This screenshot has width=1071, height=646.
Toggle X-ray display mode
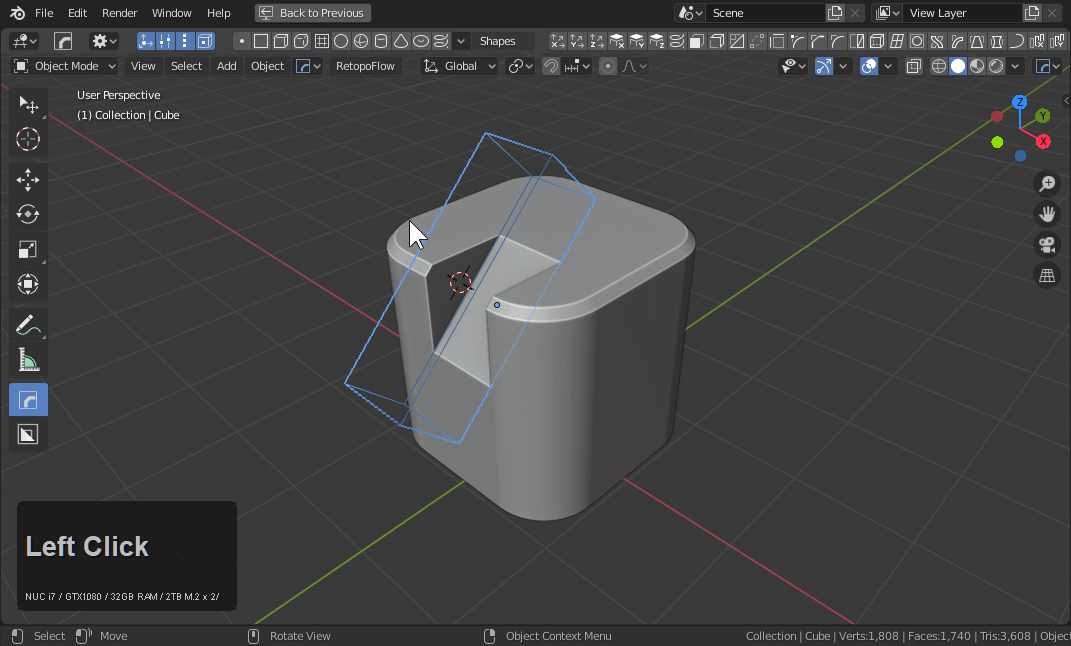pos(914,66)
